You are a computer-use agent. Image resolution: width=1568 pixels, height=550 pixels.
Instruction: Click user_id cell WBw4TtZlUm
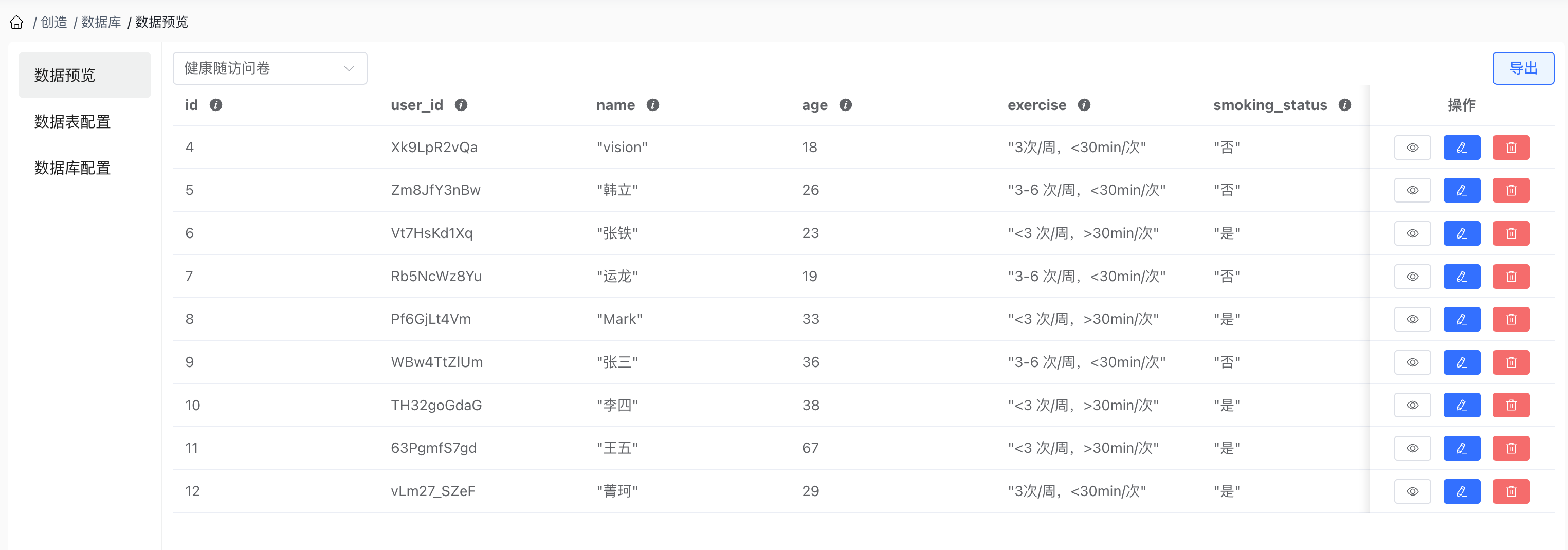(436, 362)
